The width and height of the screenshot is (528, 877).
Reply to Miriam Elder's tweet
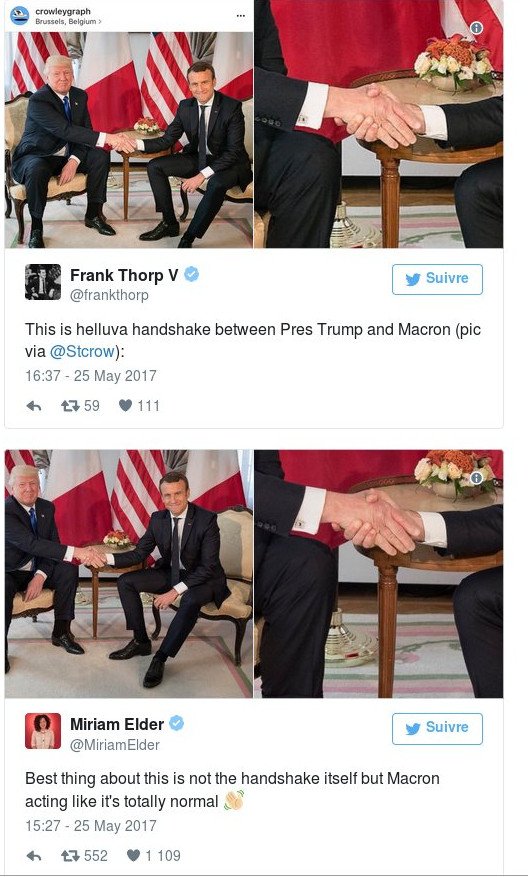[34, 856]
